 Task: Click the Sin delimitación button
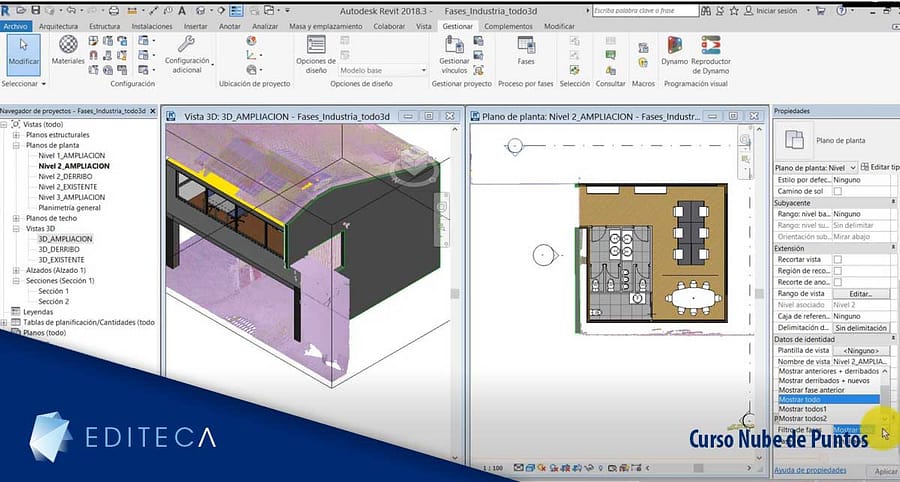(x=860, y=328)
